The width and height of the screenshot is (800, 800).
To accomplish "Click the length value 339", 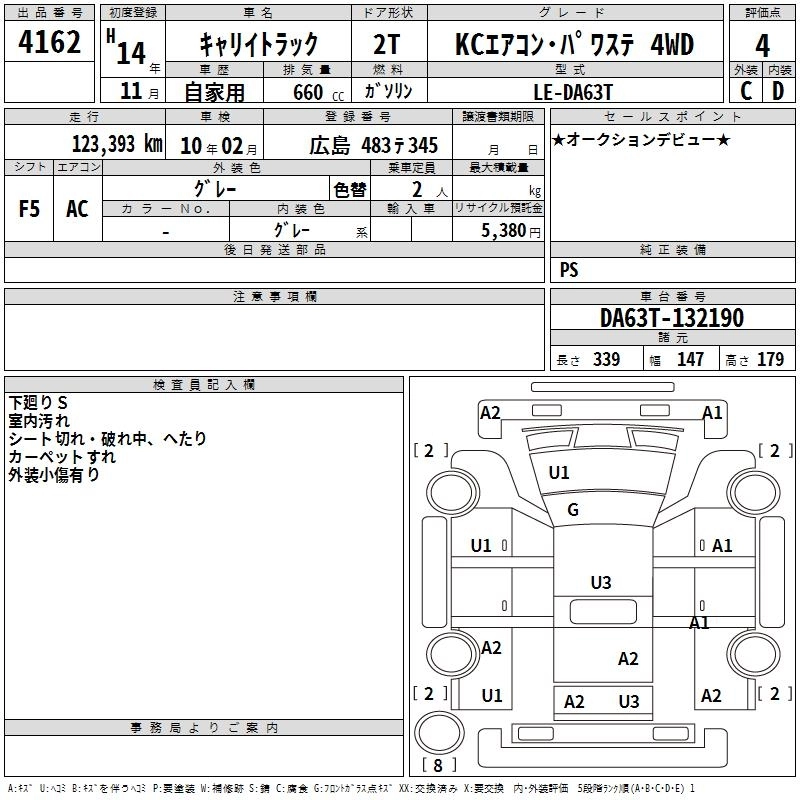I will click(x=606, y=359).
